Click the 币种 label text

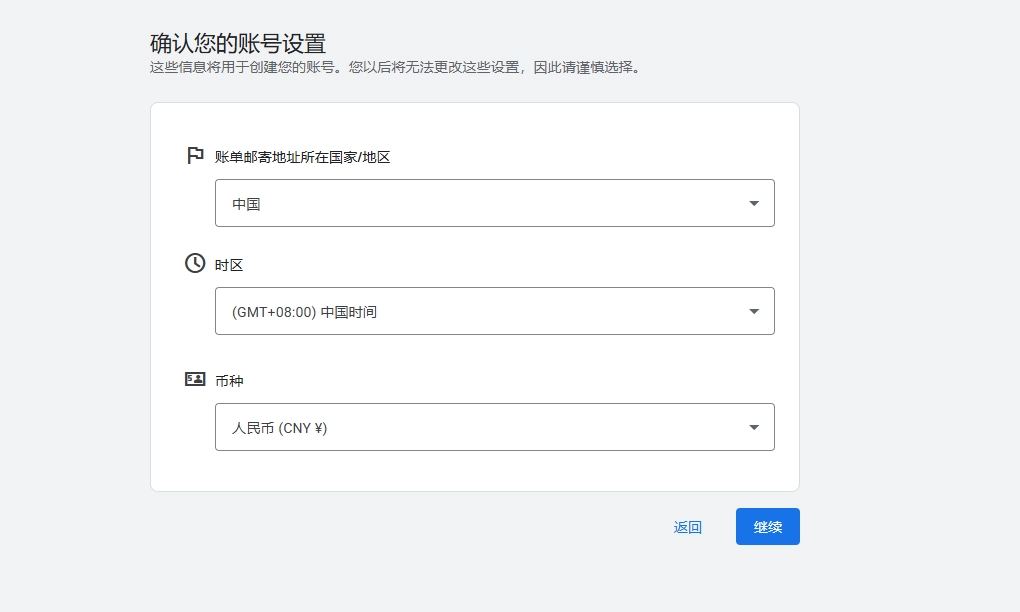point(229,380)
